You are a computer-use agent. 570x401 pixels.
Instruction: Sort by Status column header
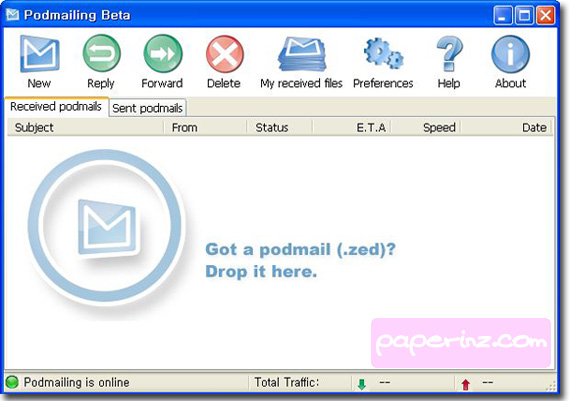(x=279, y=128)
